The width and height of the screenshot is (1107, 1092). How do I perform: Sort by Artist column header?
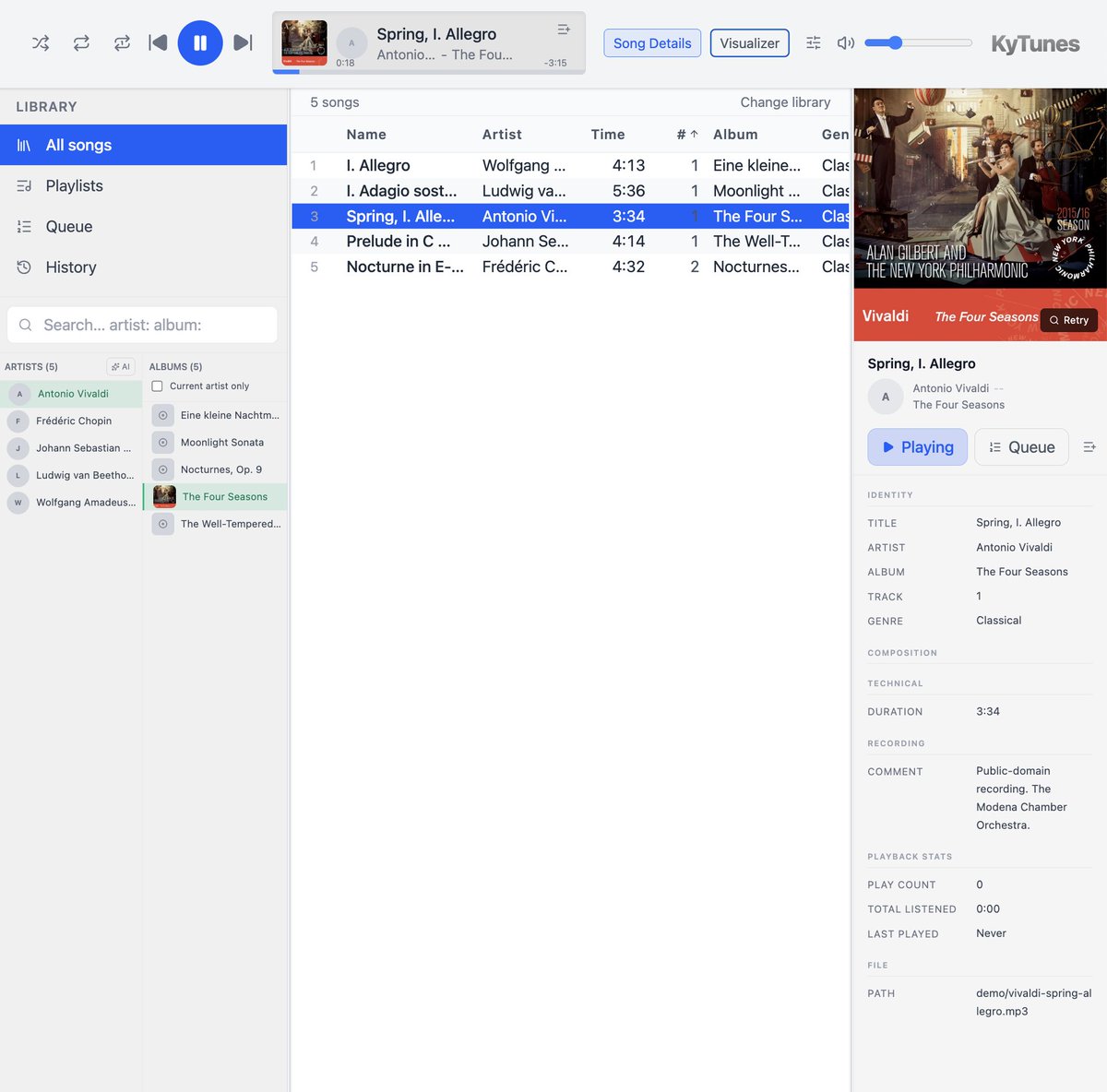502,135
